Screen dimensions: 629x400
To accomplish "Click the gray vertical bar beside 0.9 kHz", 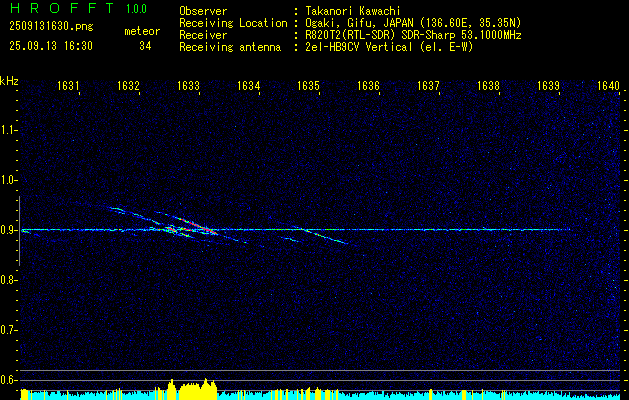I will 19,231.
